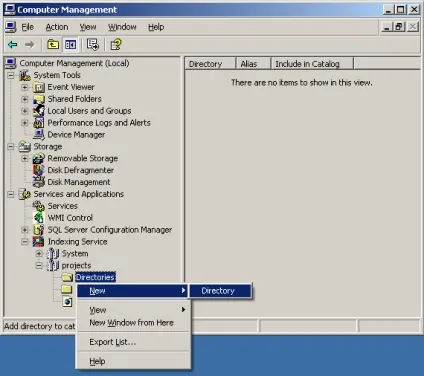Choose New in the context menu
The height and width of the screenshot is (376, 424).
[x=133, y=291]
